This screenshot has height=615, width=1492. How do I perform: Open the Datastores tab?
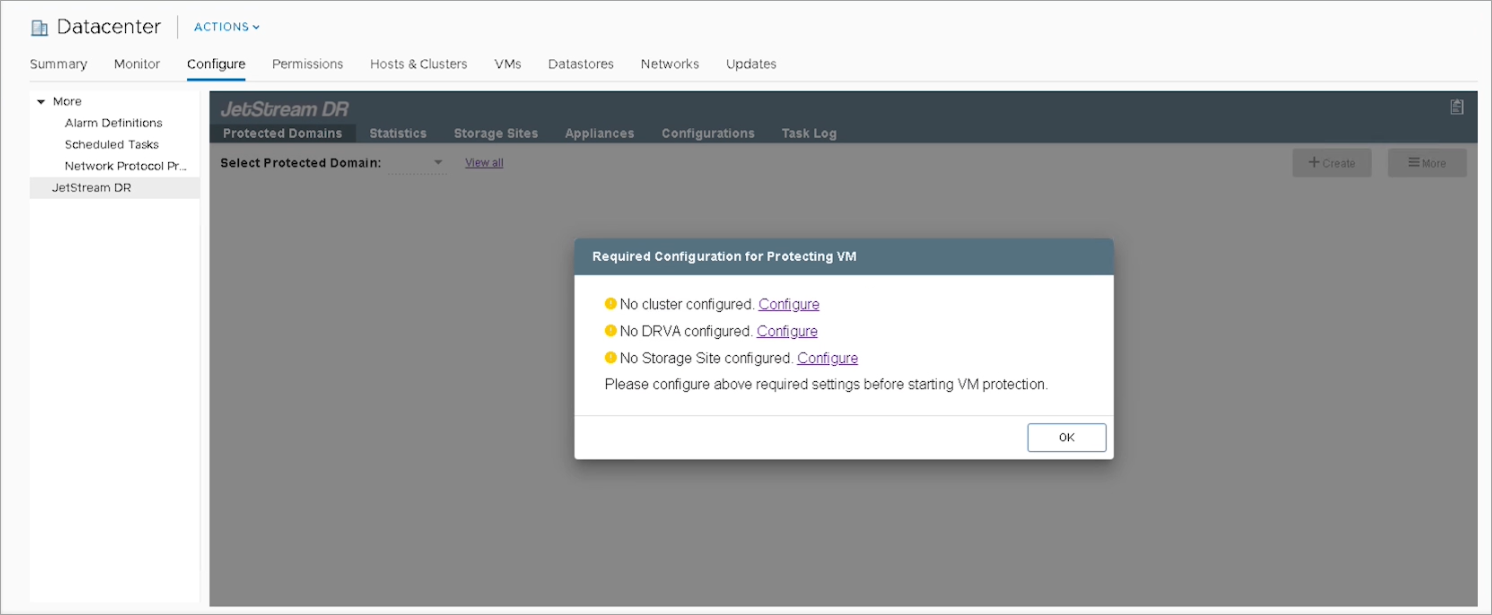click(x=580, y=64)
